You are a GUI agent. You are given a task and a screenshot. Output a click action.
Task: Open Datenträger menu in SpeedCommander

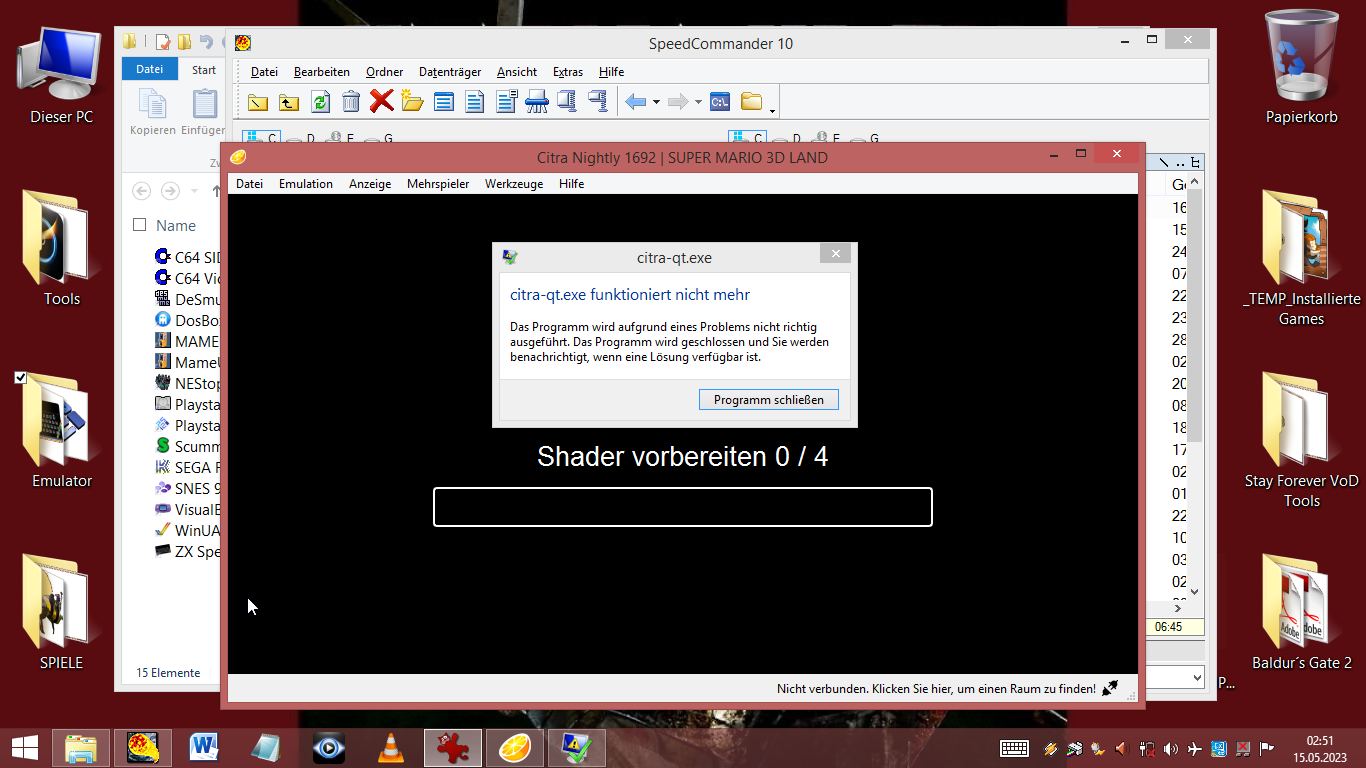(x=450, y=71)
